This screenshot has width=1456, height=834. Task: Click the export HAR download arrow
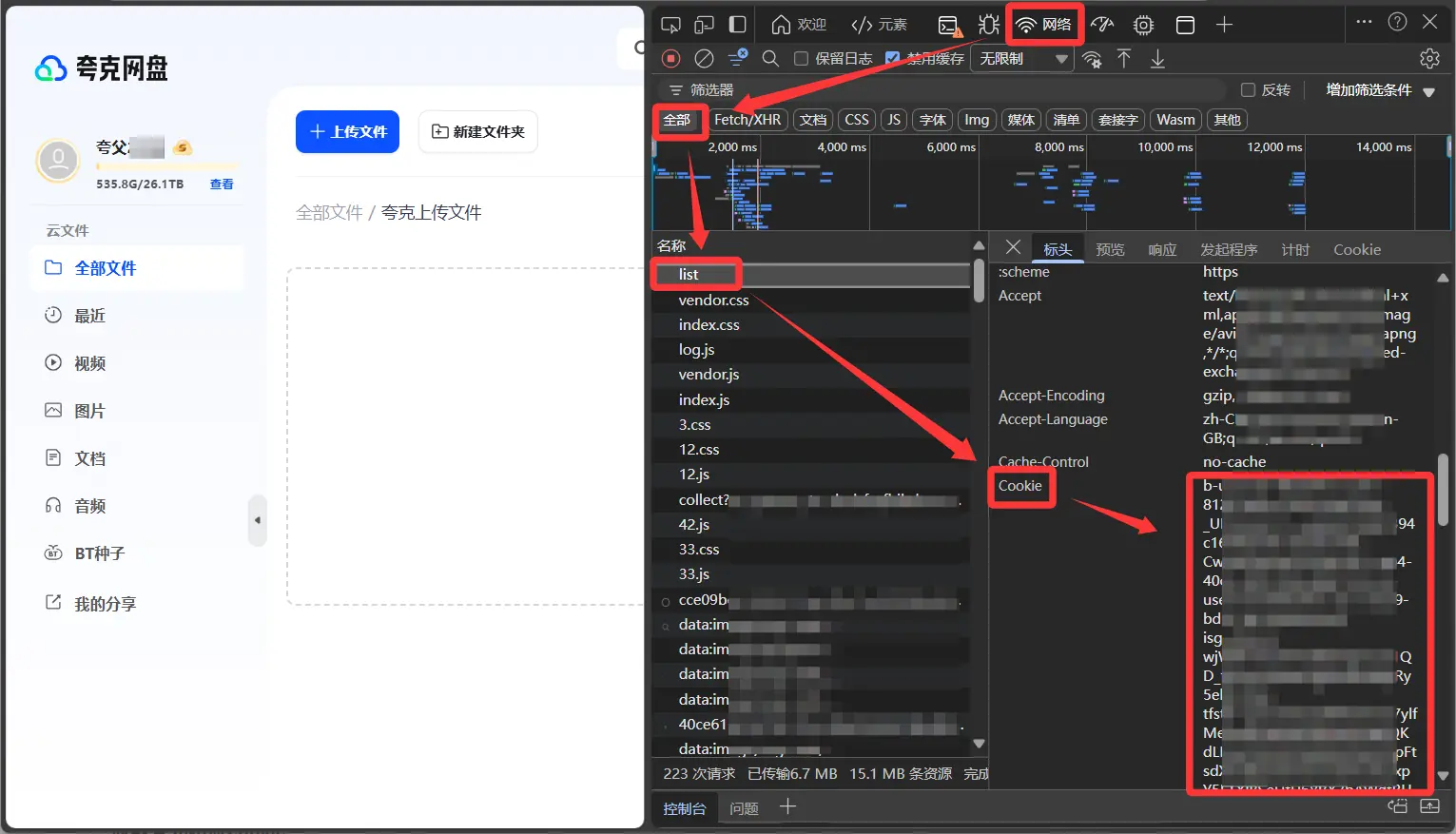click(1157, 59)
